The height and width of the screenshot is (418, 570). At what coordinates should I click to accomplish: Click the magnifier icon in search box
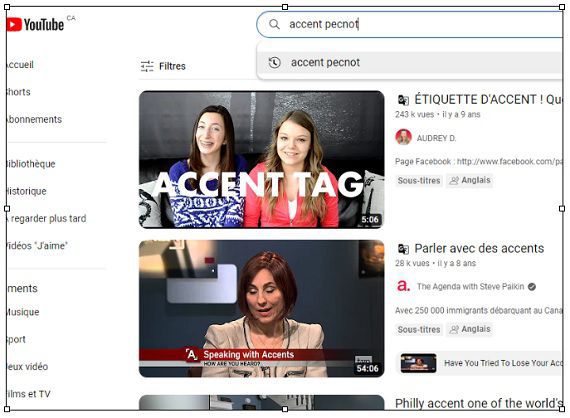(274, 24)
